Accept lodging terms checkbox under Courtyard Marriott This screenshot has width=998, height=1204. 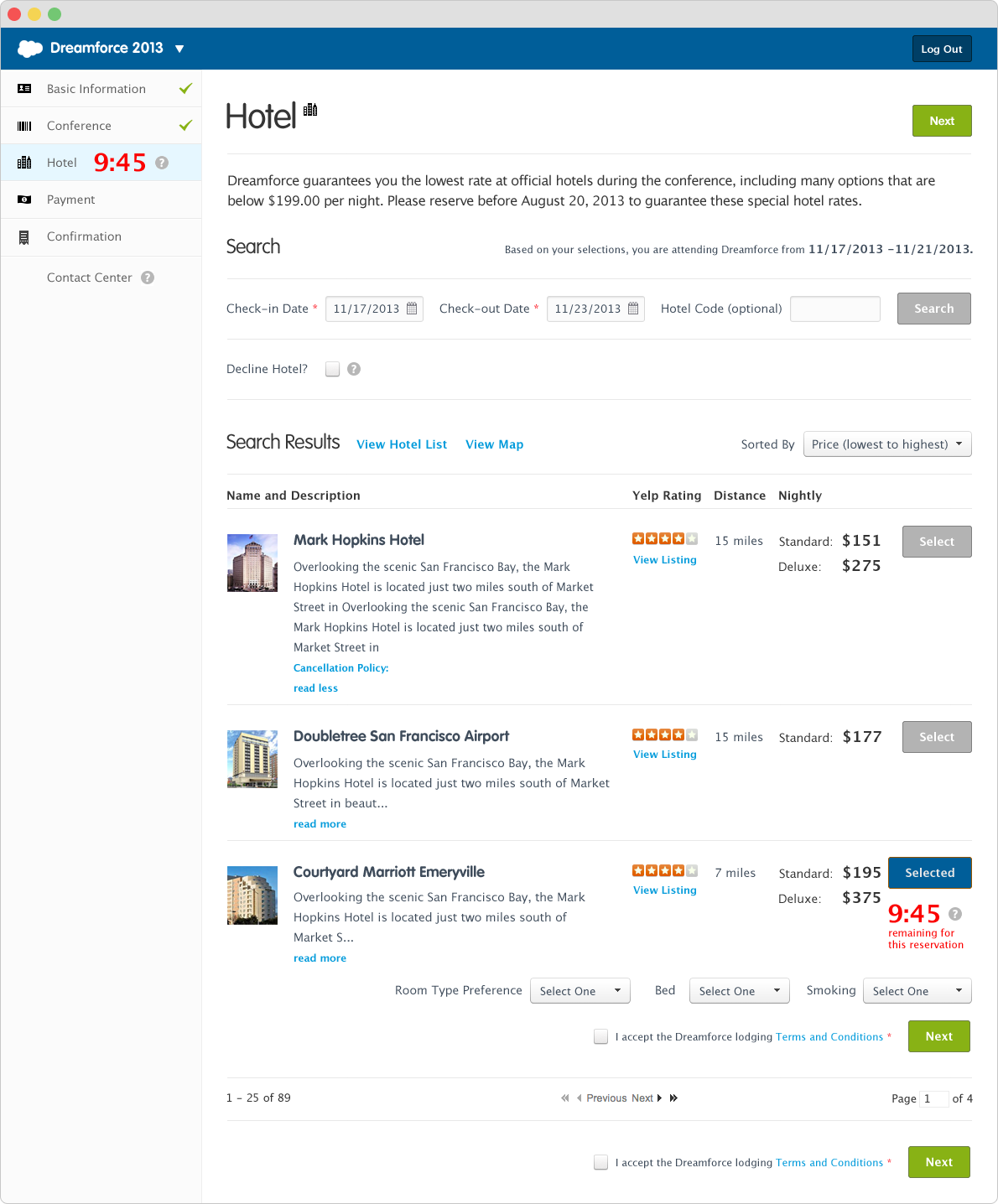[600, 1036]
